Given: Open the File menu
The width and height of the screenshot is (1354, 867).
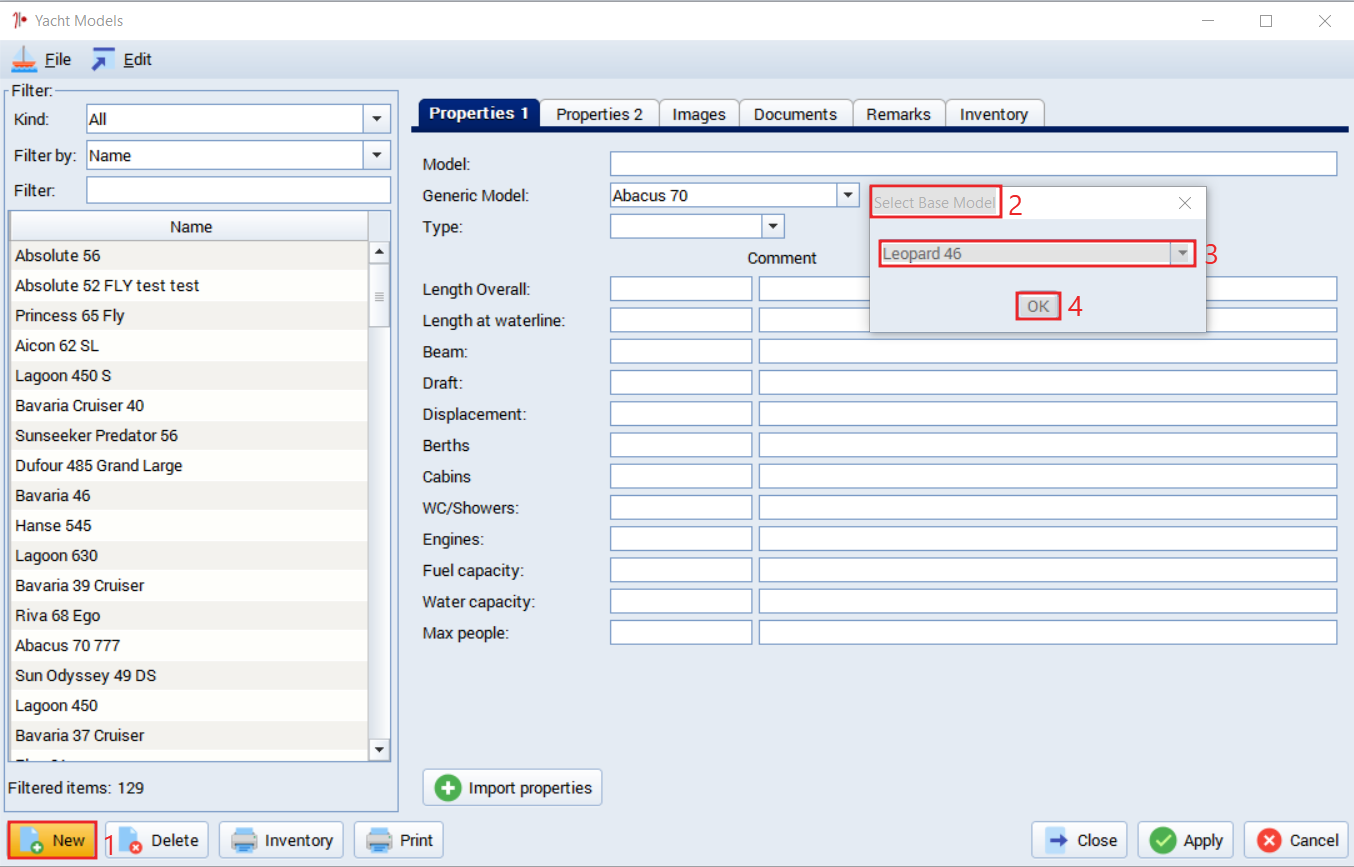Looking at the screenshot, I should 42,60.
